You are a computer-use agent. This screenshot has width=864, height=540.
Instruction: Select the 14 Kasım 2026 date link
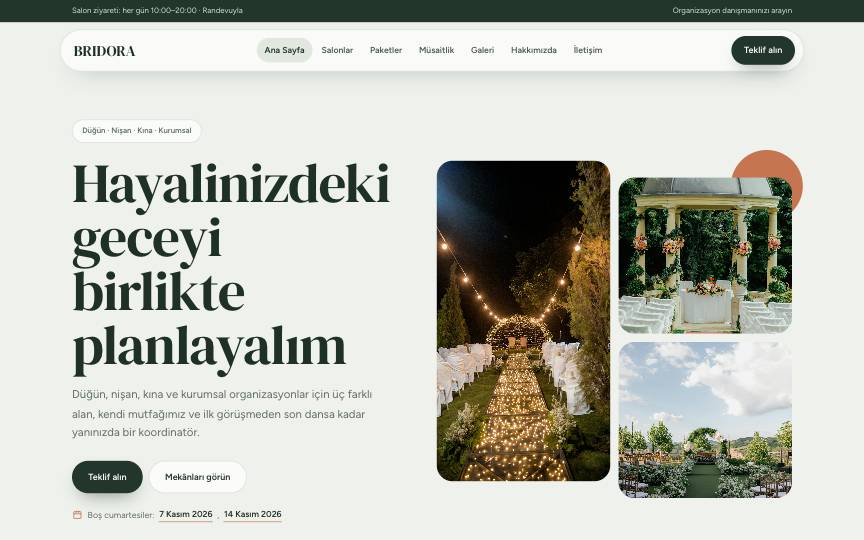252,514
